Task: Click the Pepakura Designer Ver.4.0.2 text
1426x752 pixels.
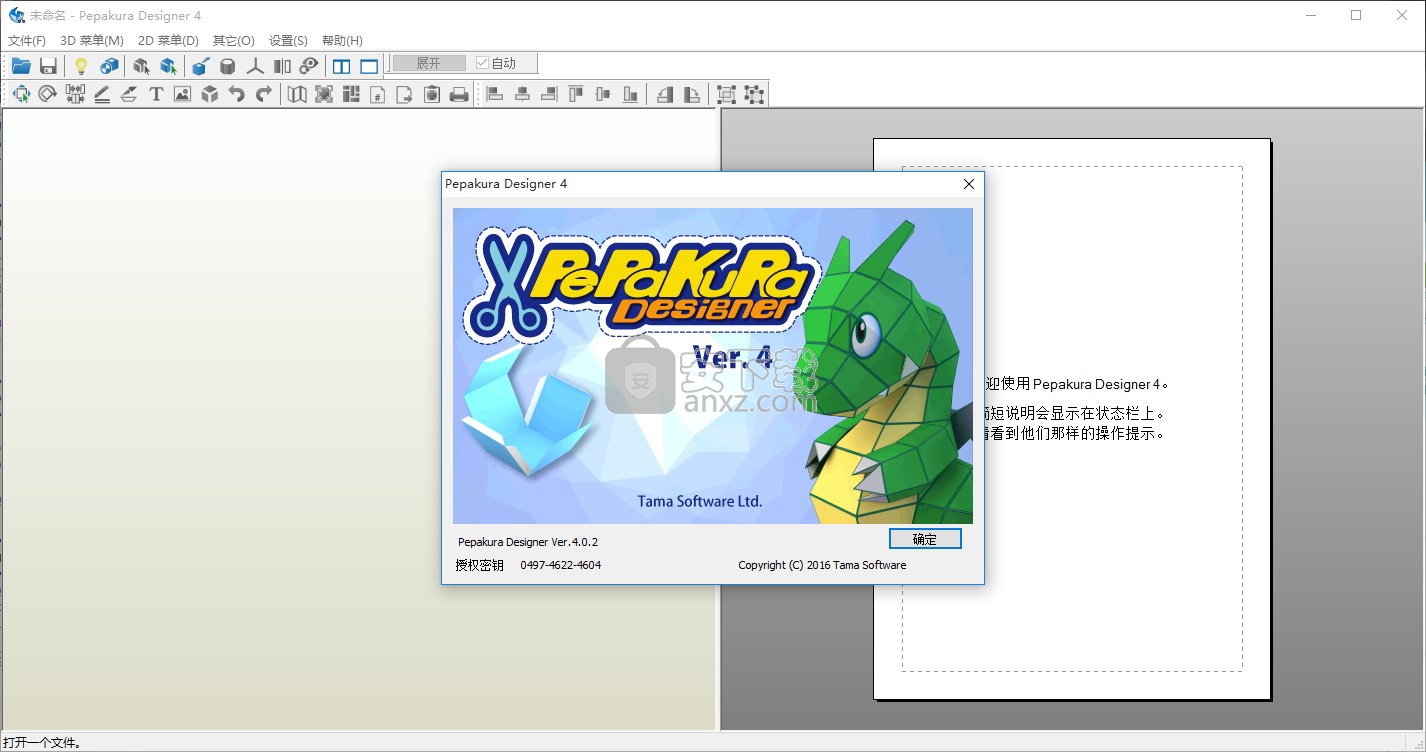Action: [528, 542]
